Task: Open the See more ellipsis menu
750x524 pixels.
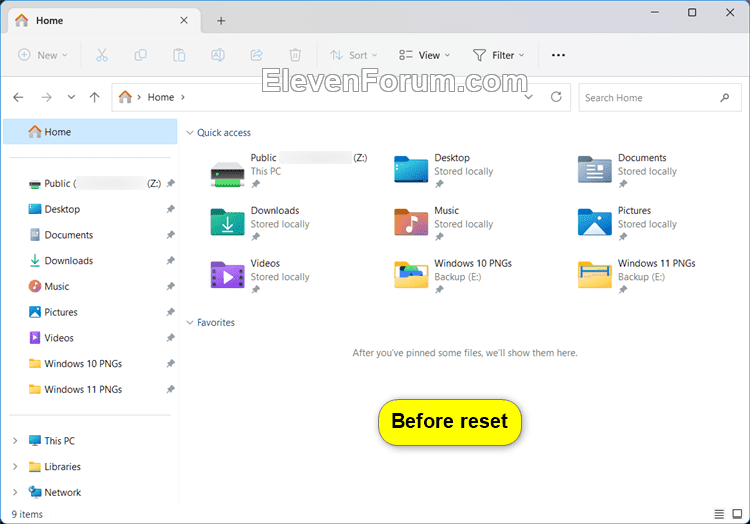Action: pyautogui.click(x=558, y=55)
